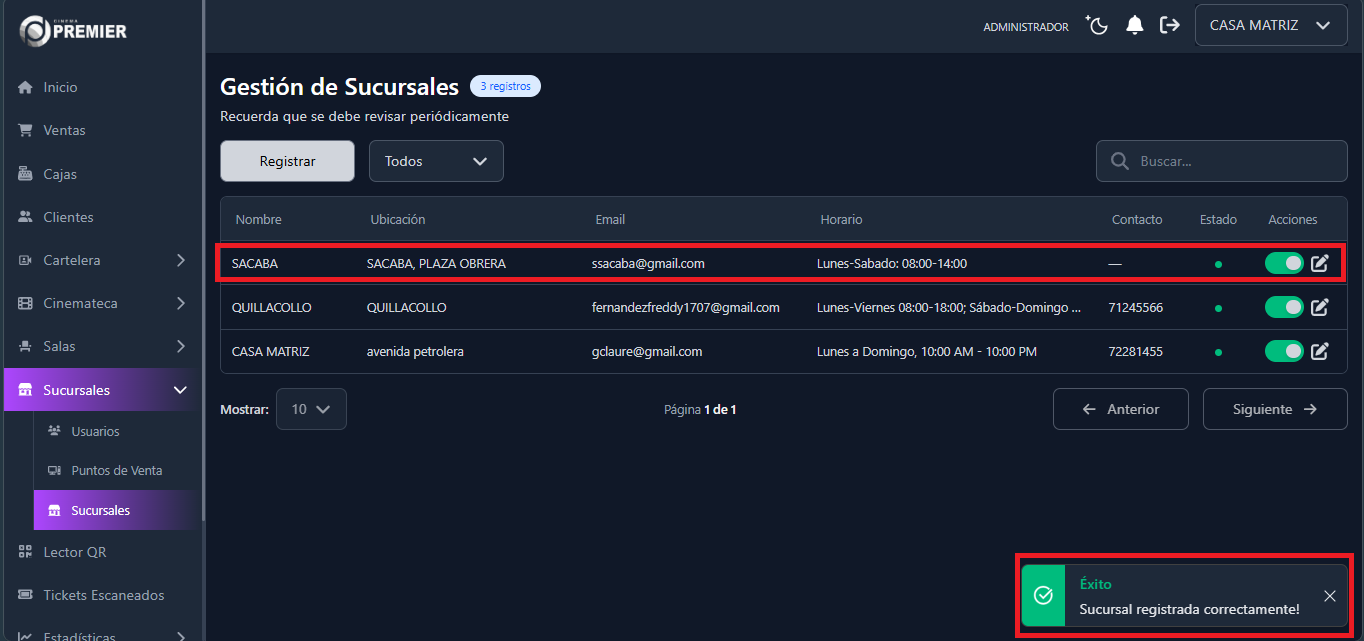Open the CASA MATRIZ branch selector

(x=1270, y=26)
